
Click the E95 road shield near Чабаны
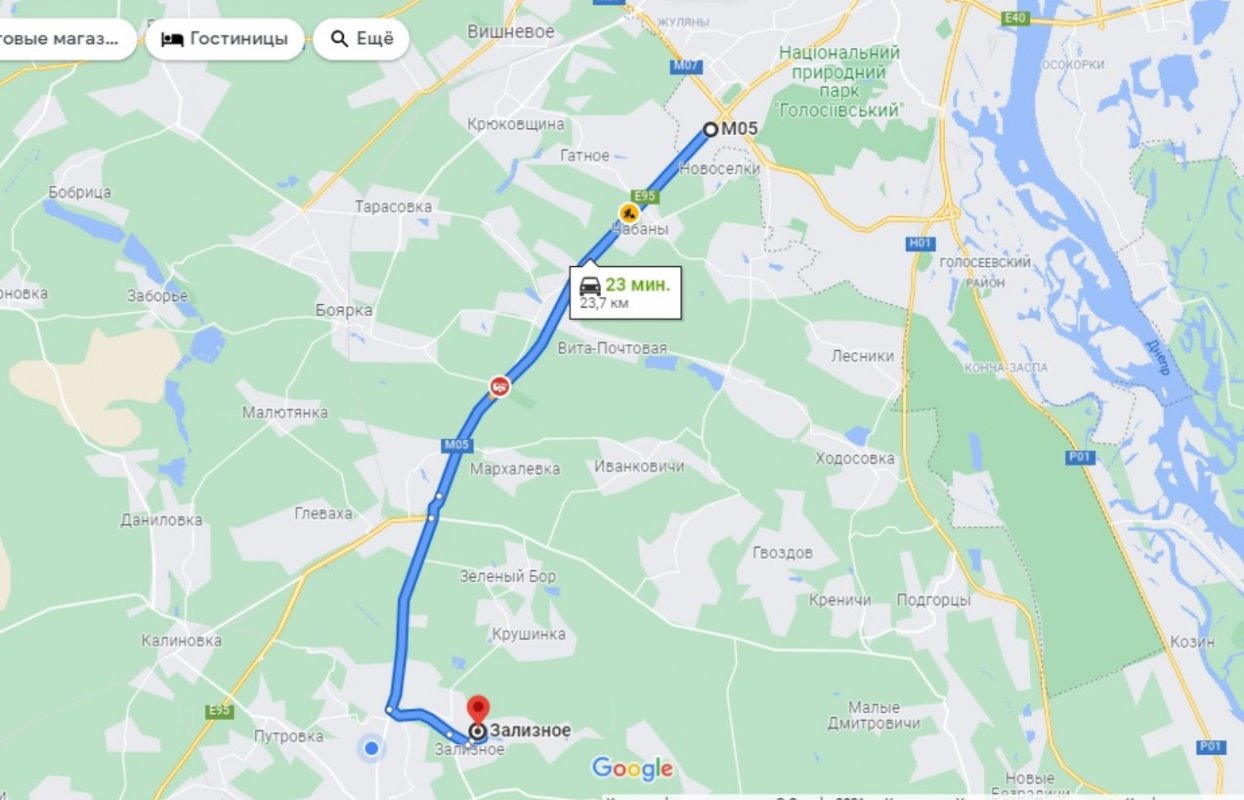pos(644,196)
